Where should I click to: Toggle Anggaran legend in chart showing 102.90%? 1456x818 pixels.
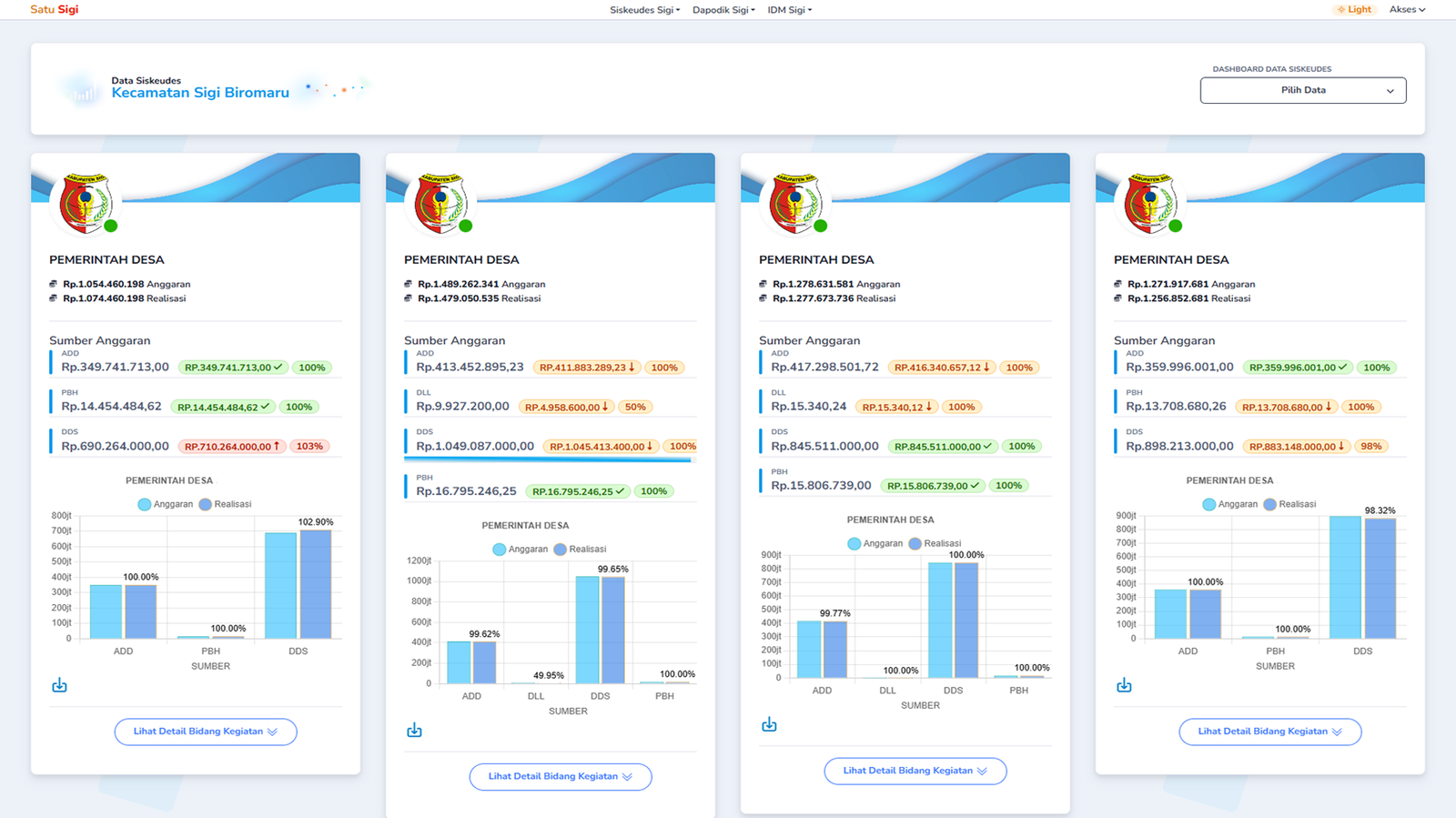coord(166,504)
